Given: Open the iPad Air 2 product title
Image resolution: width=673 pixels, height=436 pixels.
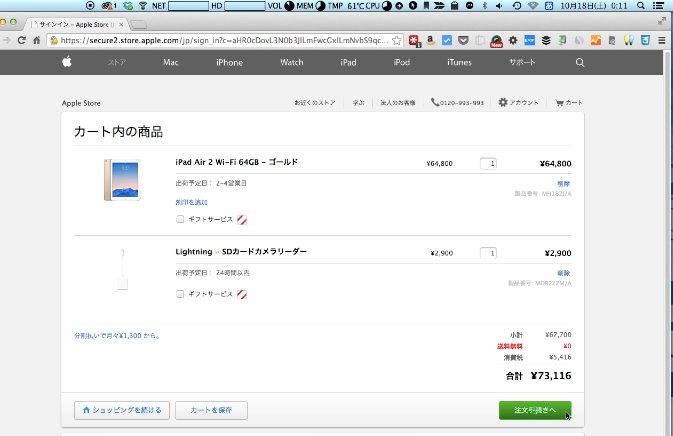Looking at the screenshot, I should click(236, 162).
